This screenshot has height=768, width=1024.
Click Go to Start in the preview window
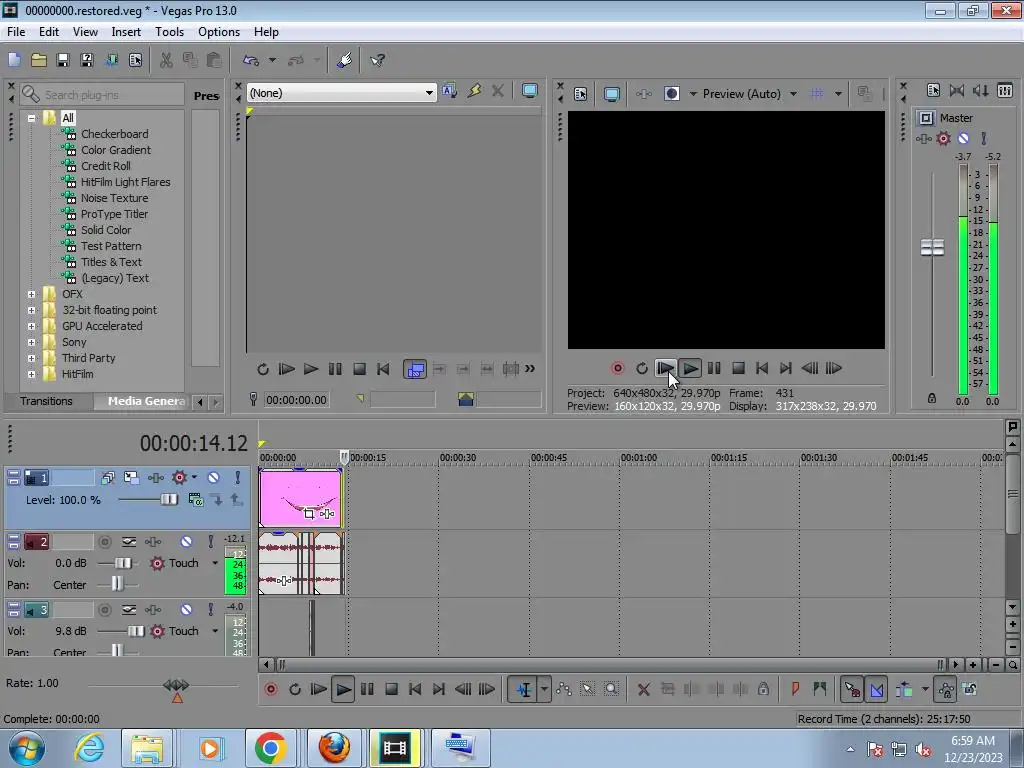pos(761,368)
